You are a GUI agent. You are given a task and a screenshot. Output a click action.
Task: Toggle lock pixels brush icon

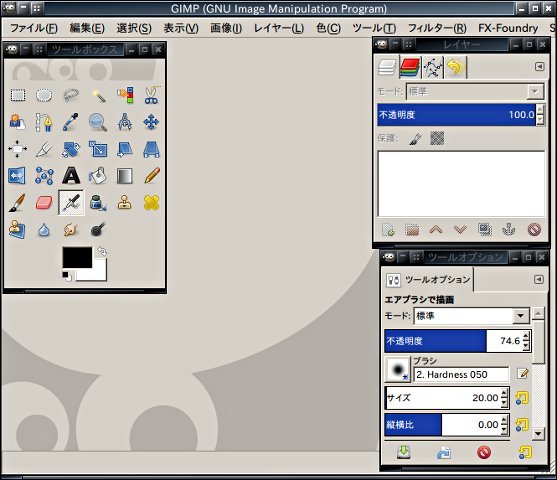tap(415, 139)
